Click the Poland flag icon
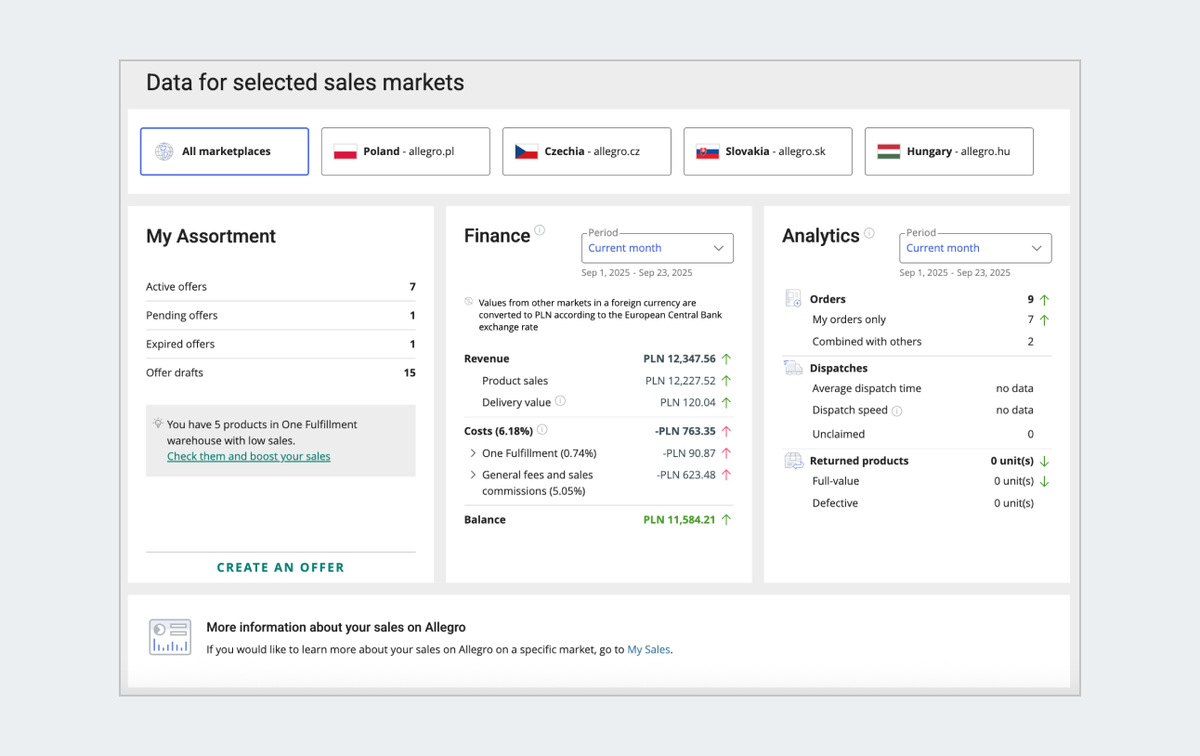This screenshot has width=1200, height=756. coord(345,150)
